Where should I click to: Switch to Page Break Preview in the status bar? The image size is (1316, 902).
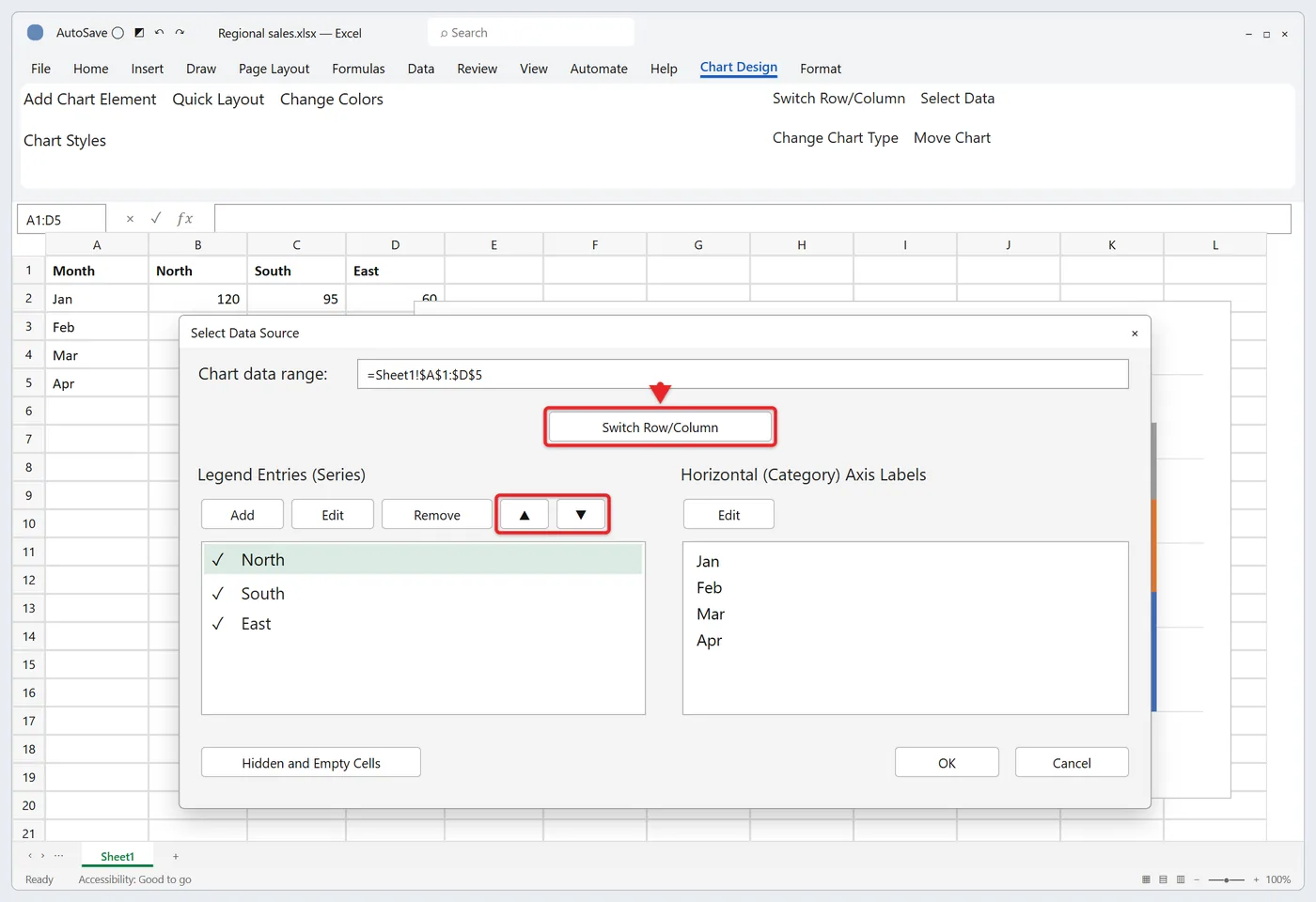click(1181, 879)
